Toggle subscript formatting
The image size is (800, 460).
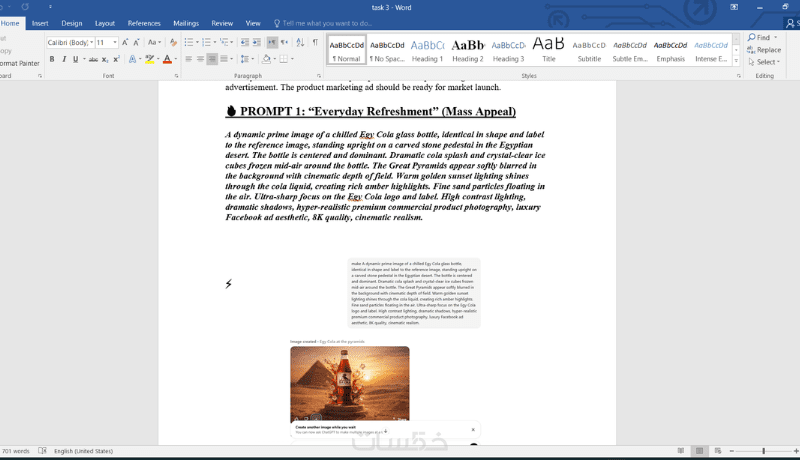[x=105, y=59]
